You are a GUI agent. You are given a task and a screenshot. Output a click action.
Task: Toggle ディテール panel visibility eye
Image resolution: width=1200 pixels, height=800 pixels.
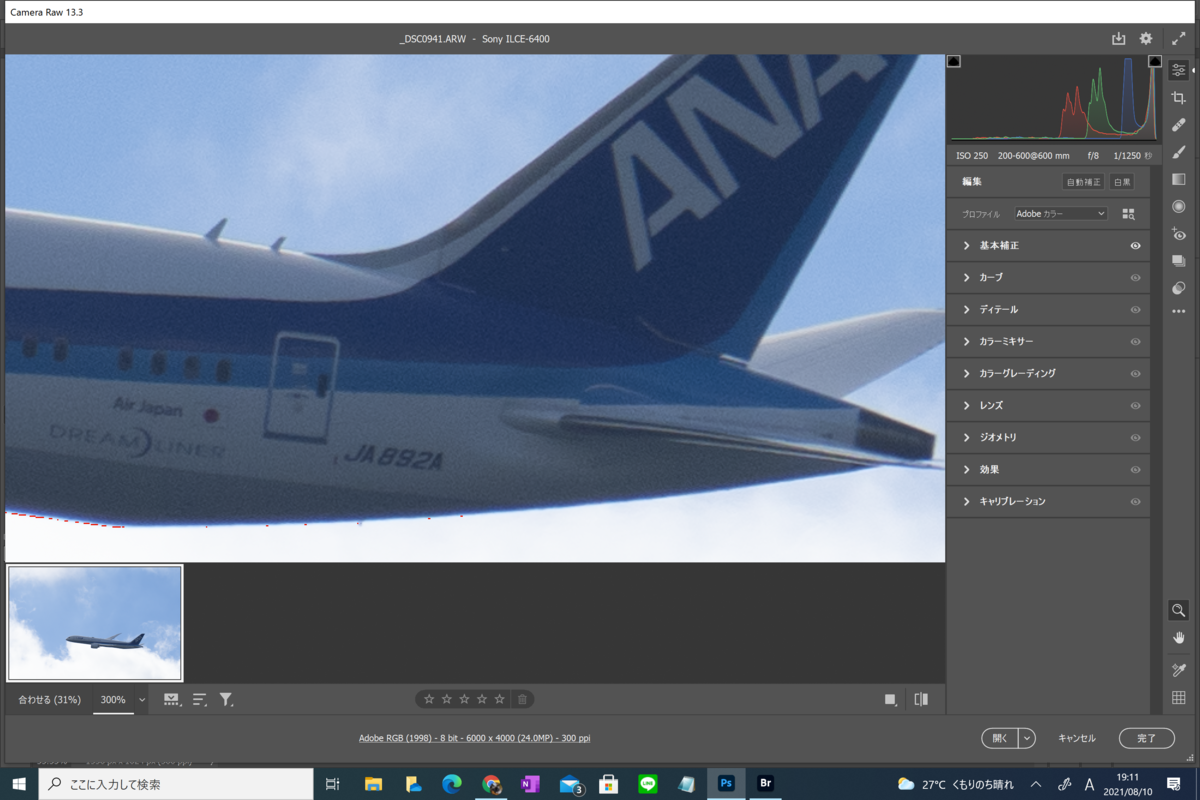coord(1135,310)
